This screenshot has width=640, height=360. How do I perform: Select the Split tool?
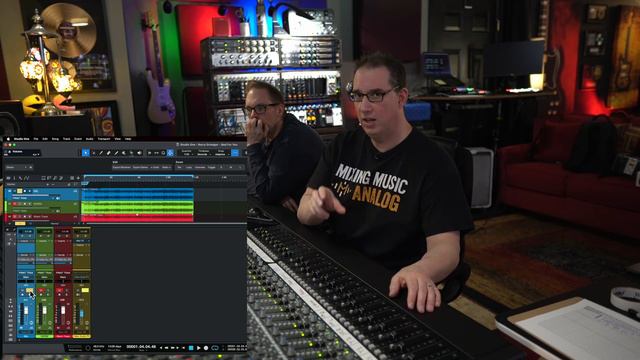pos(101,153)
